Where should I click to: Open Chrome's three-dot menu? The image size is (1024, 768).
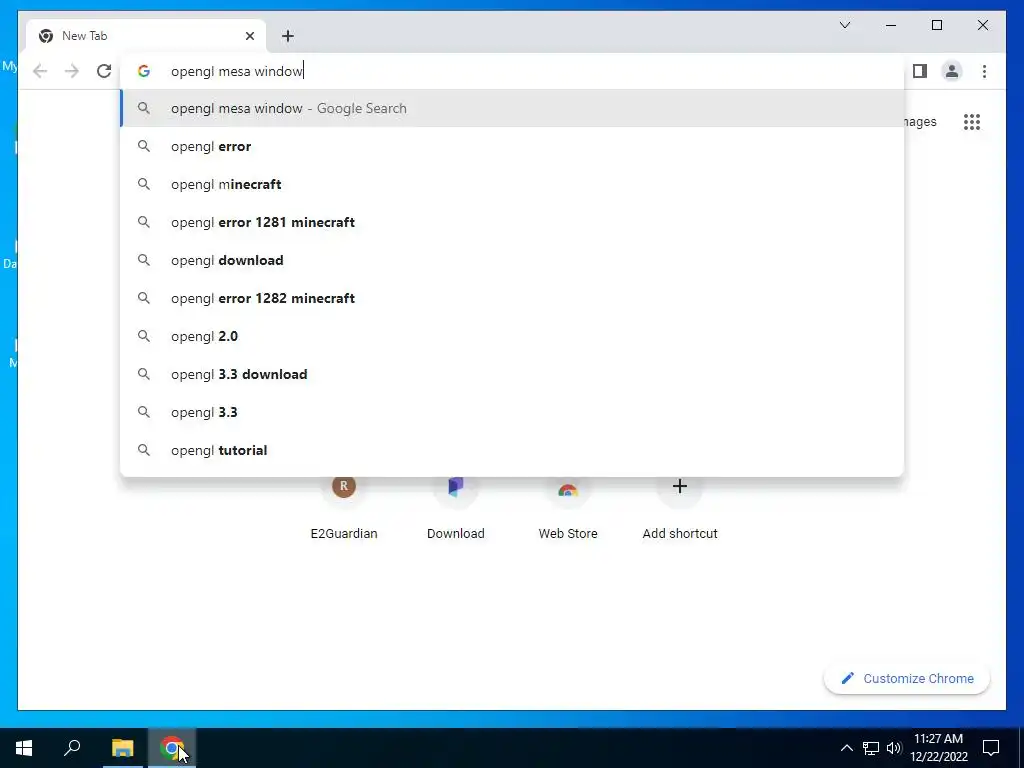tap(984, 71)
